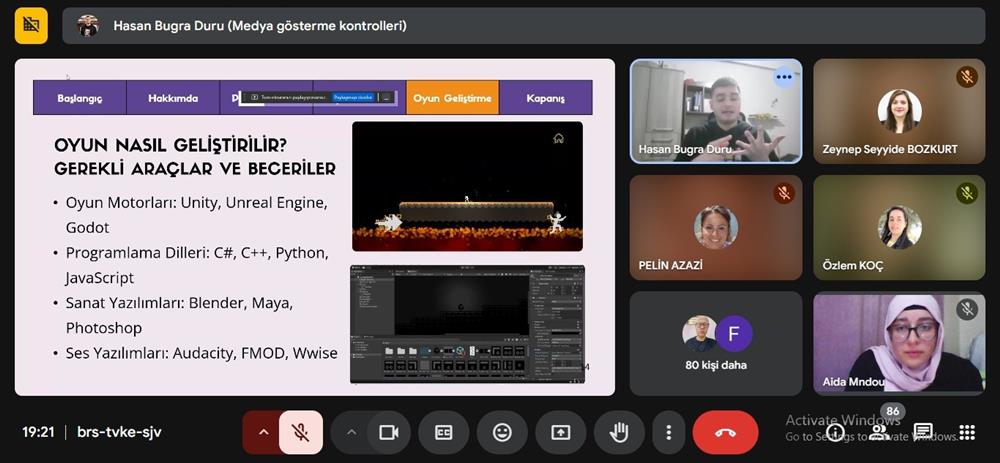The image size is (1000, 463).
Task: Select the Oyun Geliştirme slide tab
Action: pos(452,98)
